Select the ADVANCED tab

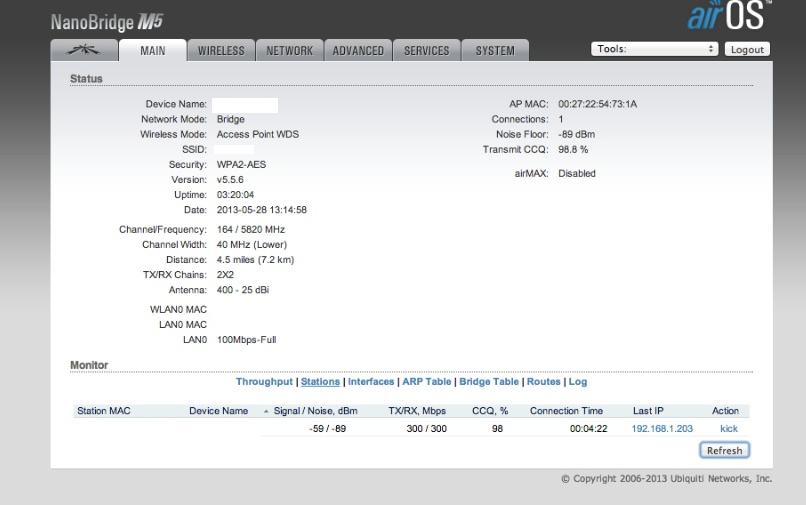(358, 51)
